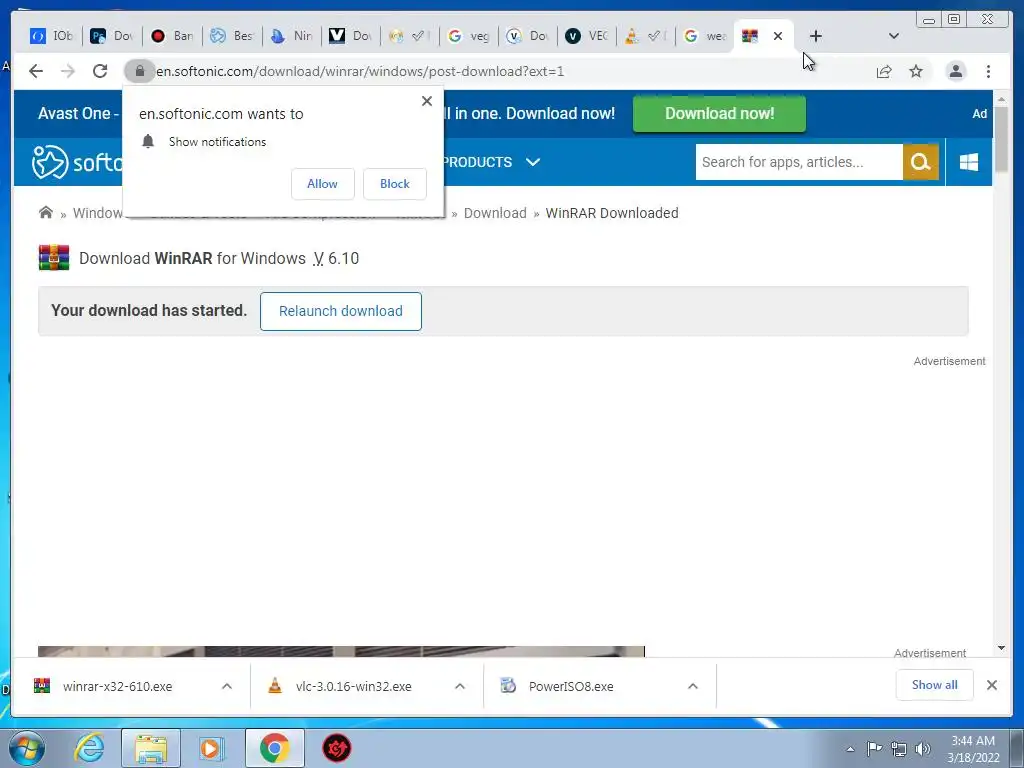Close the active WinRAR tab
This screenshot has height=768, width=1024.
778,36
